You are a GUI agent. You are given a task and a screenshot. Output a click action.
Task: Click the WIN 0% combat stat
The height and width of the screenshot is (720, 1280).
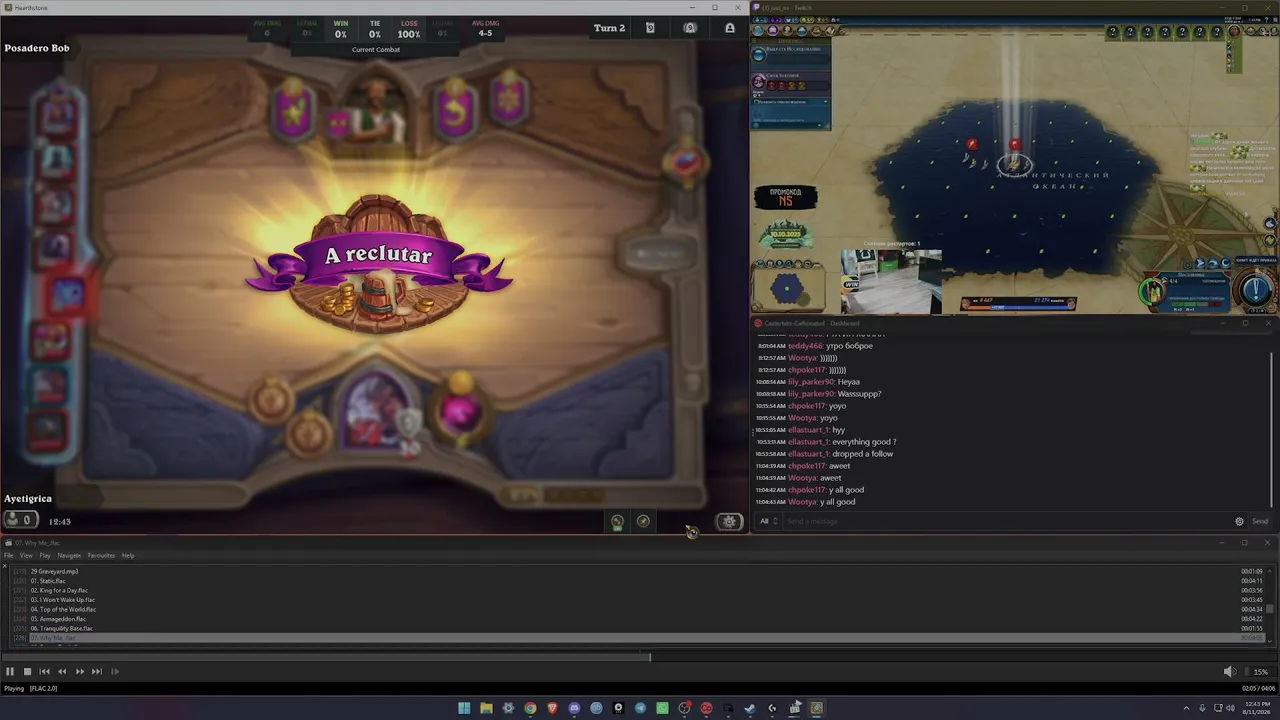tap(341, 28)
